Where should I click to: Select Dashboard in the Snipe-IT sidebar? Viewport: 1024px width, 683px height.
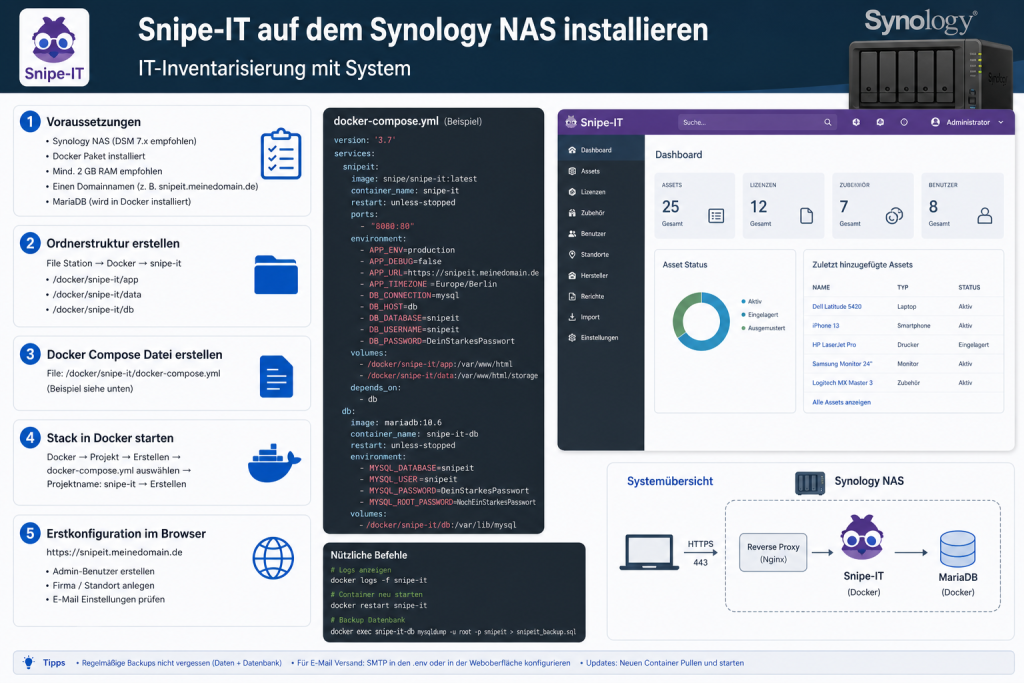(x=601, y=150)
